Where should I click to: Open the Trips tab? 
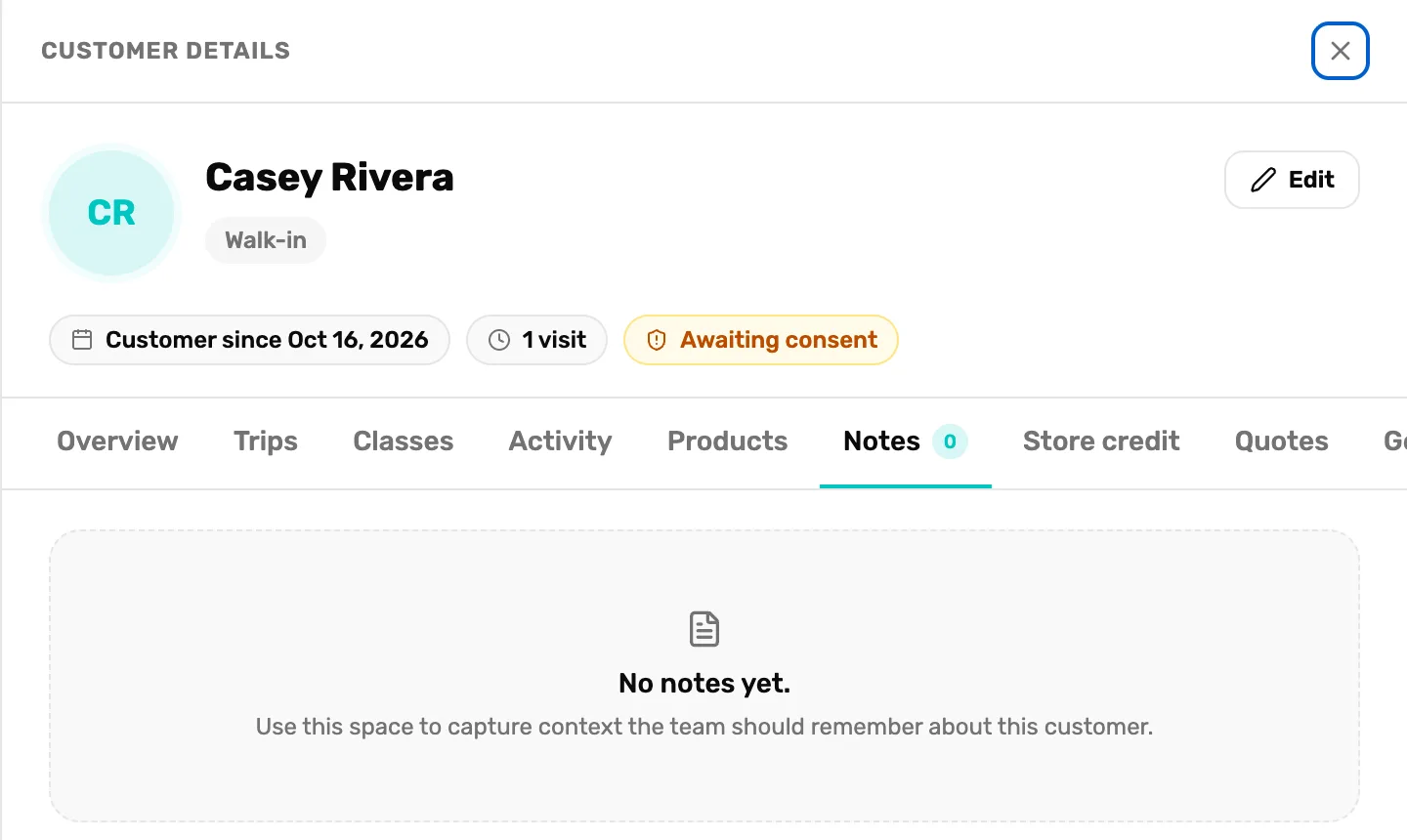coord(266,441)
